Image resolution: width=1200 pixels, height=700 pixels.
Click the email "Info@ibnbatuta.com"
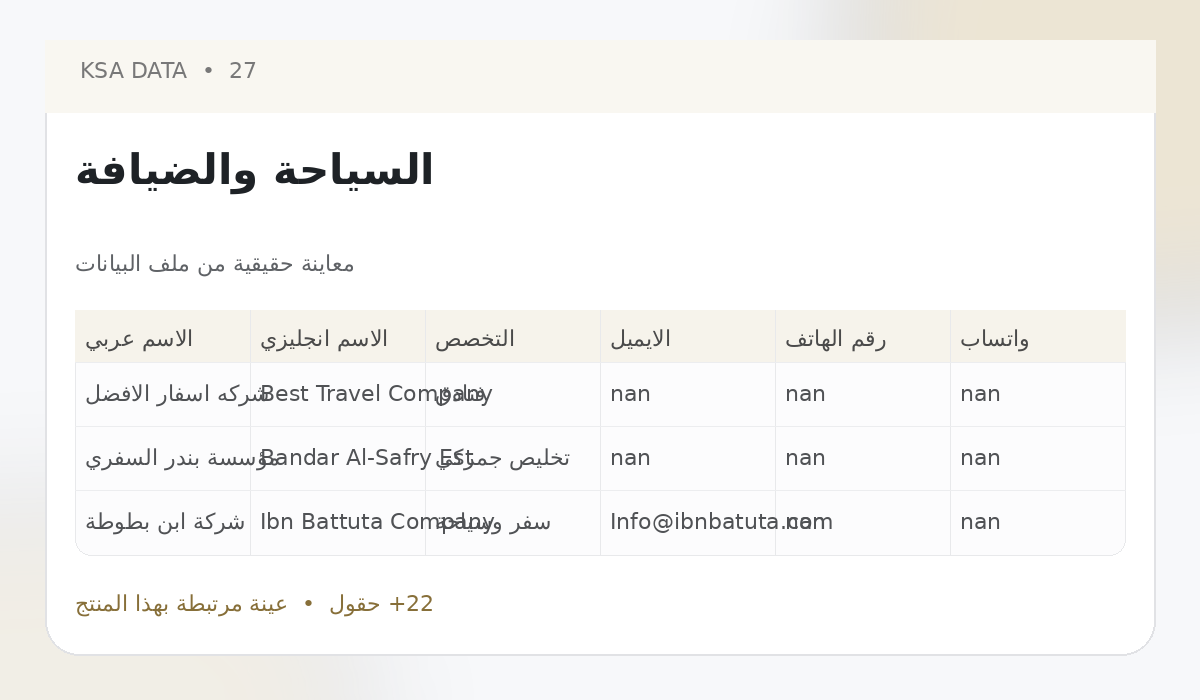688,523
